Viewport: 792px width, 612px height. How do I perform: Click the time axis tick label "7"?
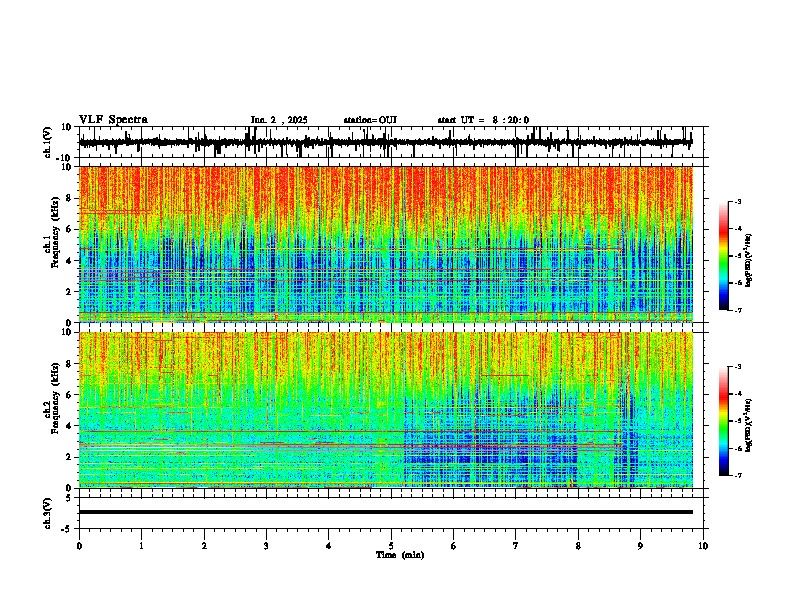(516, 546)
